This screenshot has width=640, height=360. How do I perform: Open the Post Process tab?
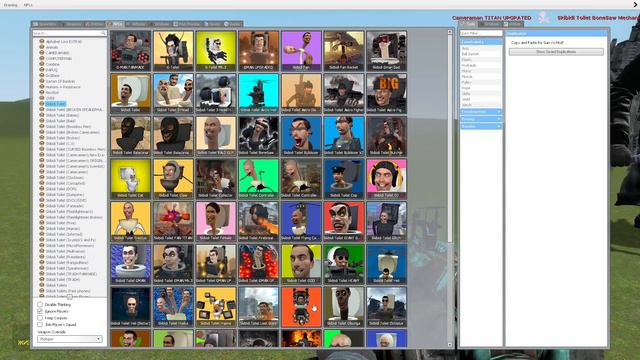(187, 24)
